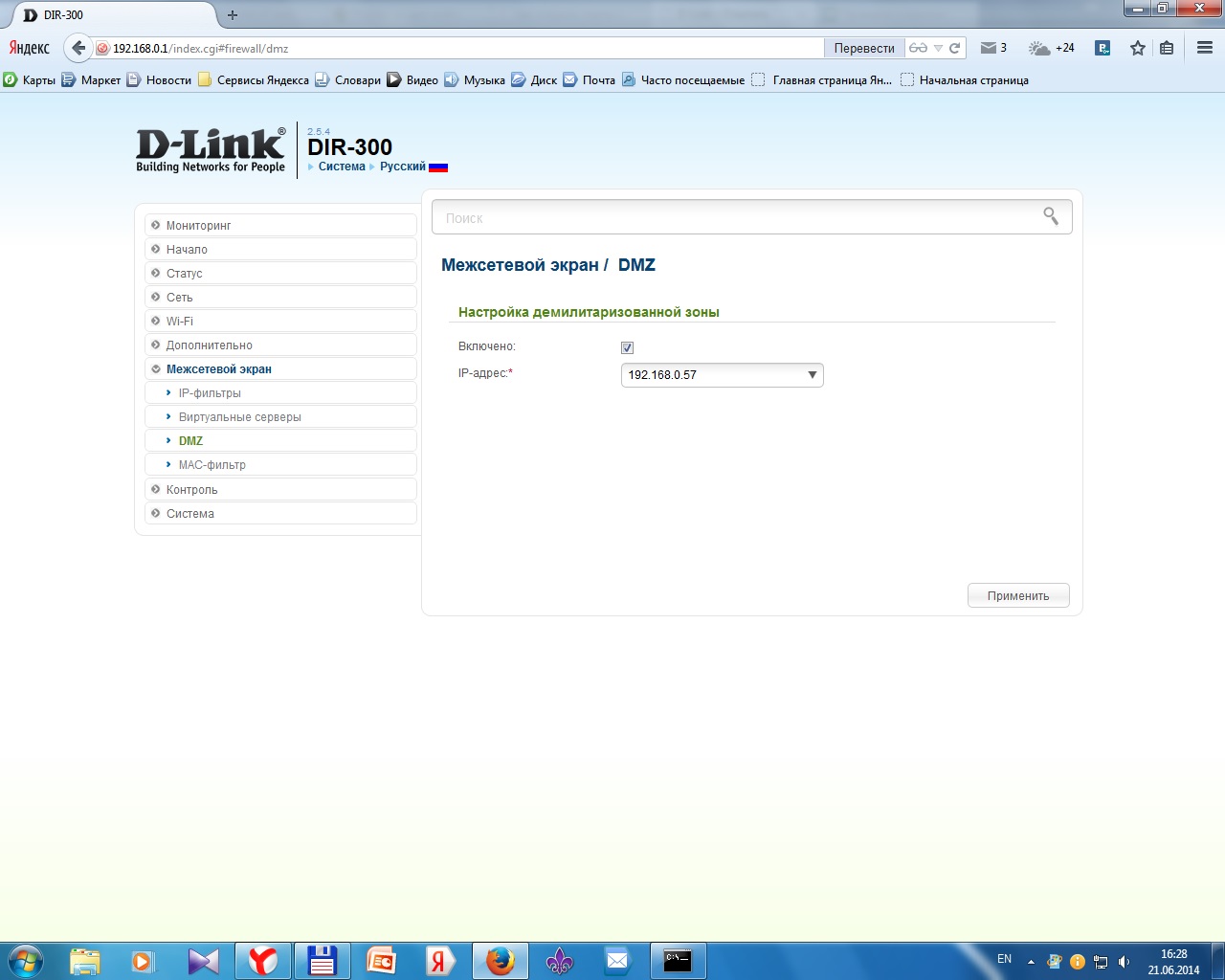Click the volume speaker tray icon
The height and width of the screenshot is (980, 1225).
coord(1124,962)
